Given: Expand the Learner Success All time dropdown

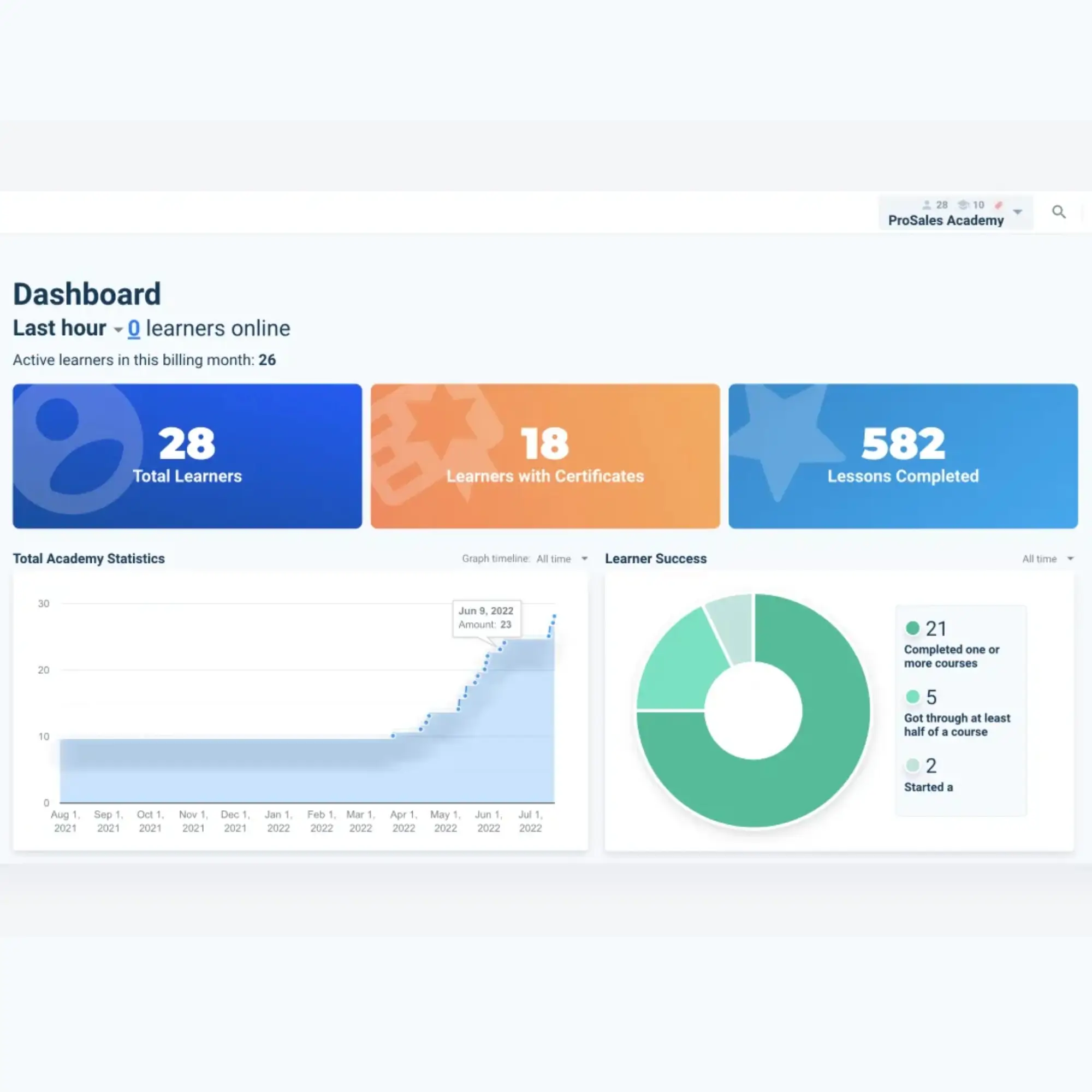Looking at the screenshot, I should [1047, 559].
